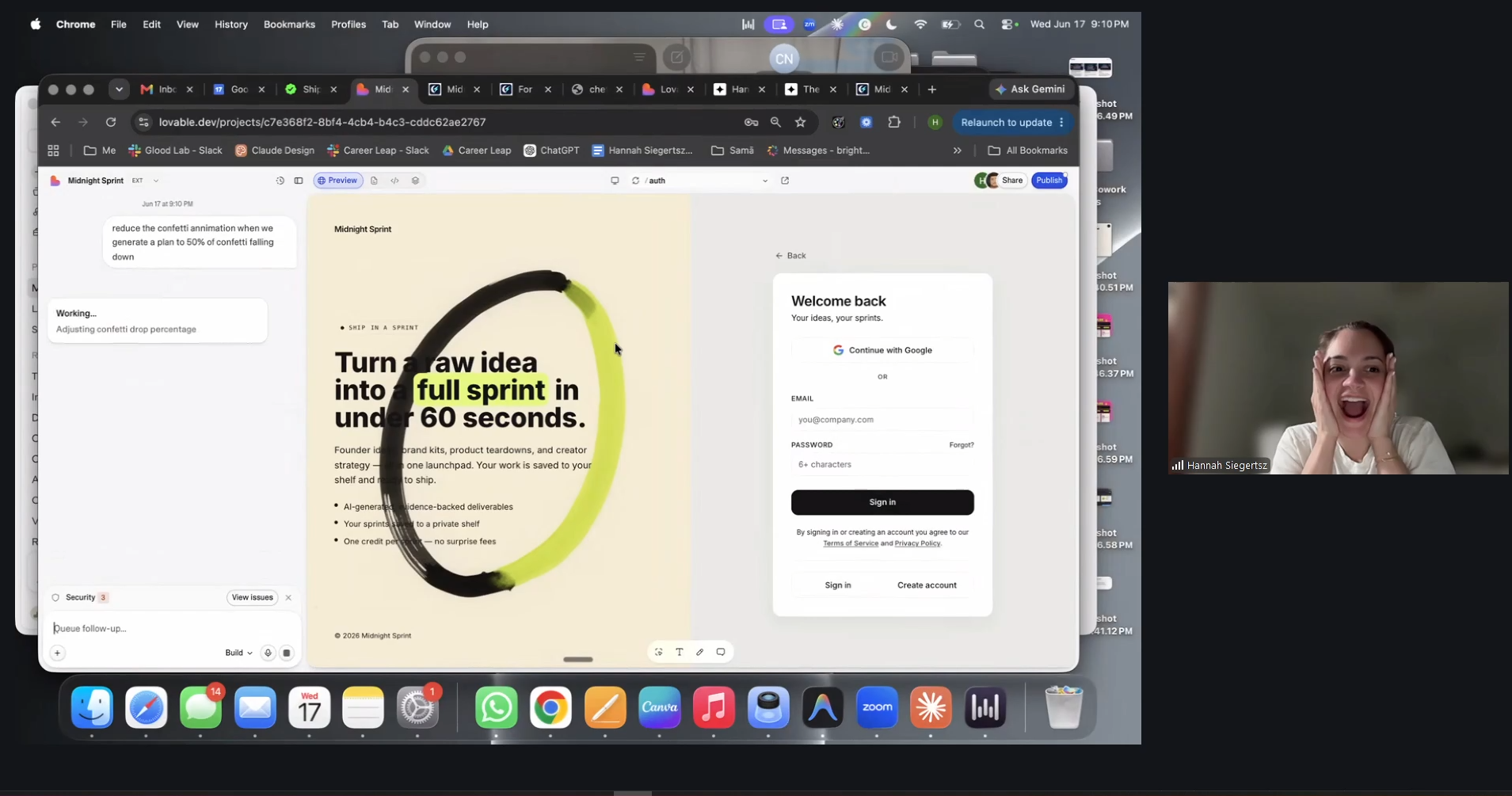Open the Chrome apps grid icon

tap(54, 150)
